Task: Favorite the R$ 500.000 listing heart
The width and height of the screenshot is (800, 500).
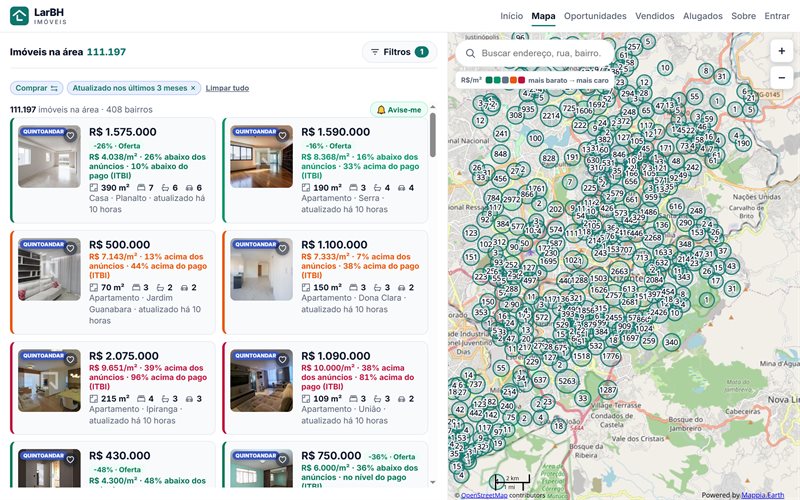Action: point(70,248)
